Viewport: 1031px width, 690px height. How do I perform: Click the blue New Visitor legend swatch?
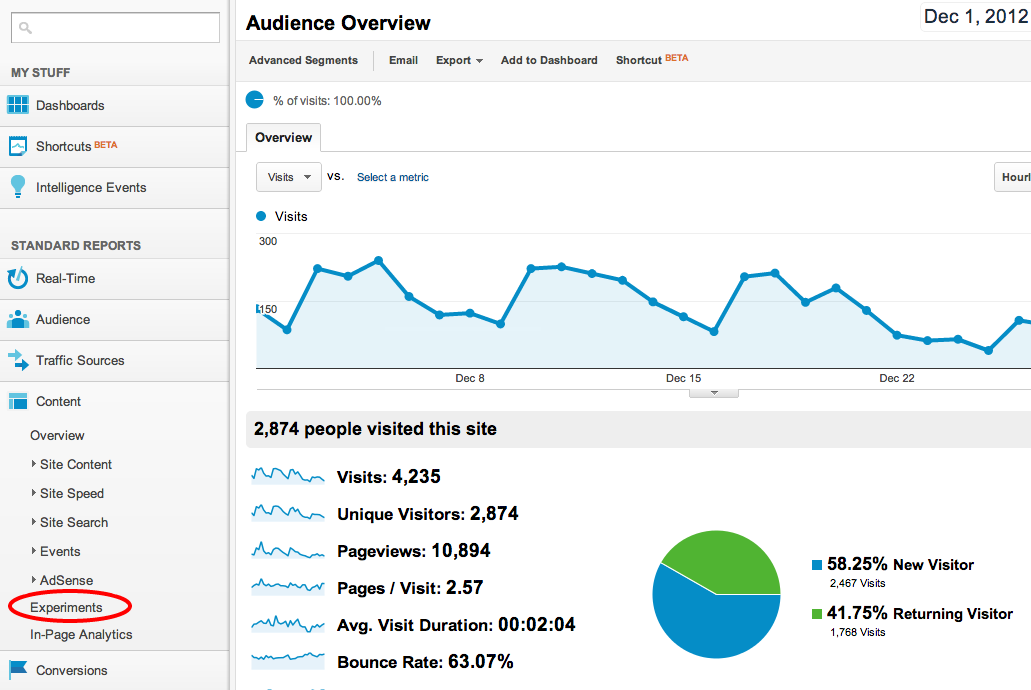pos(817,565)
